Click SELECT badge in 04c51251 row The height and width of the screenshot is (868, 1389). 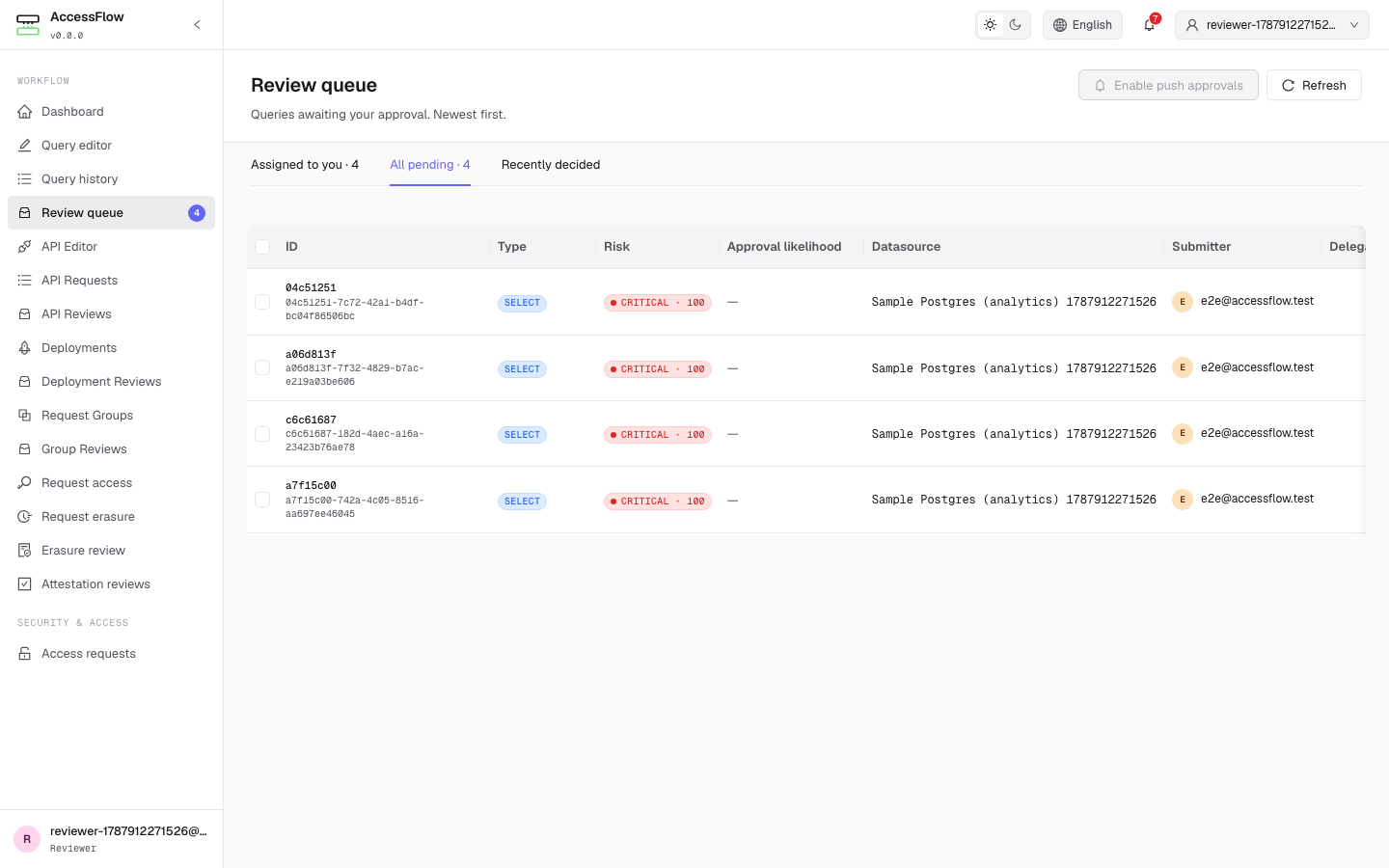[x=522, y=303]
